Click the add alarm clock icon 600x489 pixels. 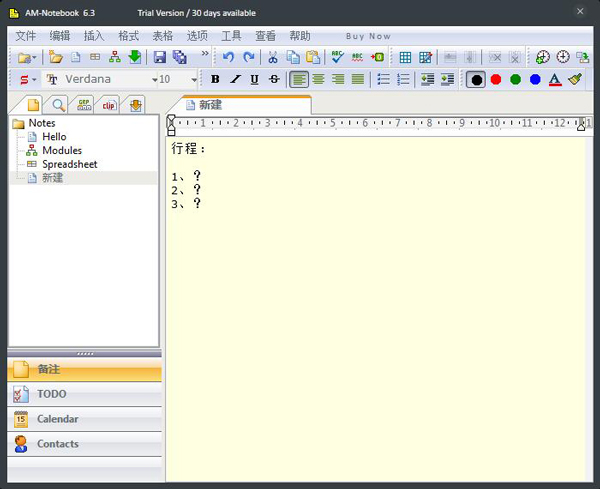543,57
